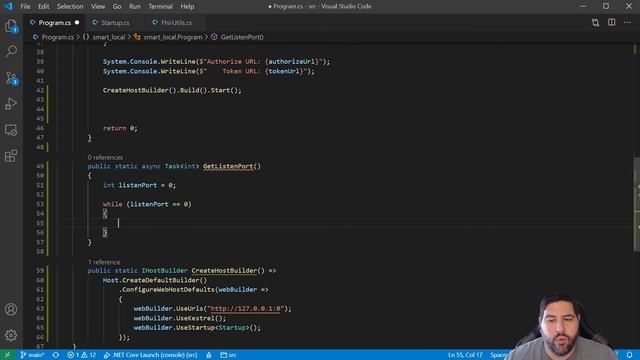
Task: Open the Source Control view
Action: click(11, 78)
